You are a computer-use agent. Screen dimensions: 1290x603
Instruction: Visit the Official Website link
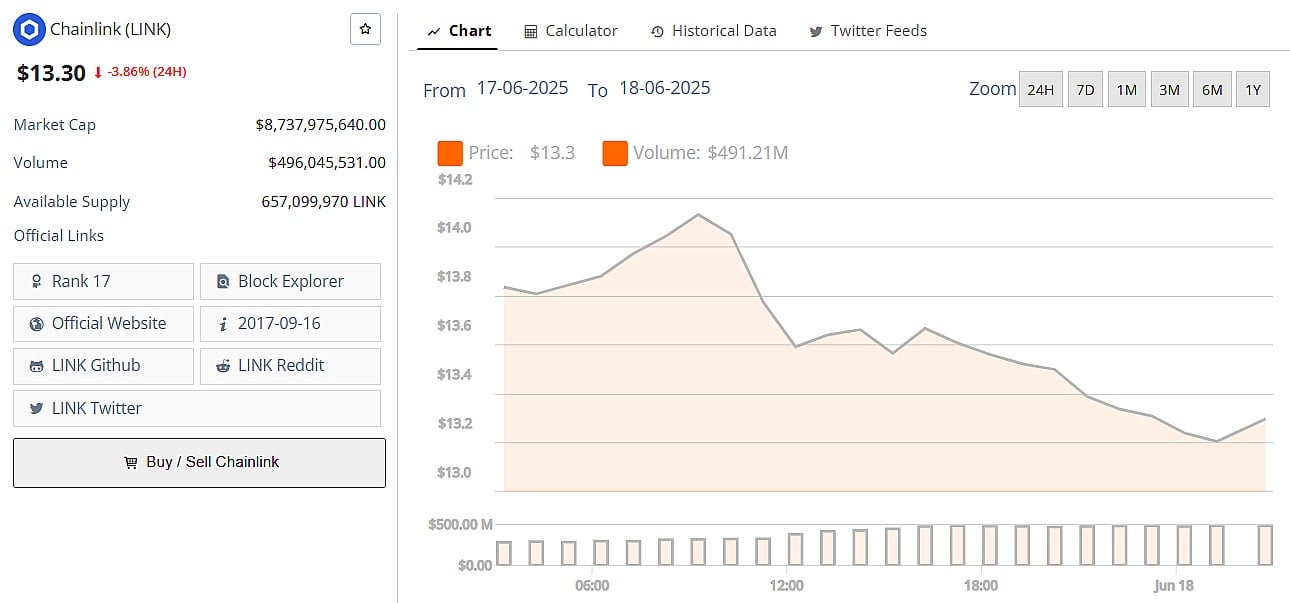[x=103, y=323]
